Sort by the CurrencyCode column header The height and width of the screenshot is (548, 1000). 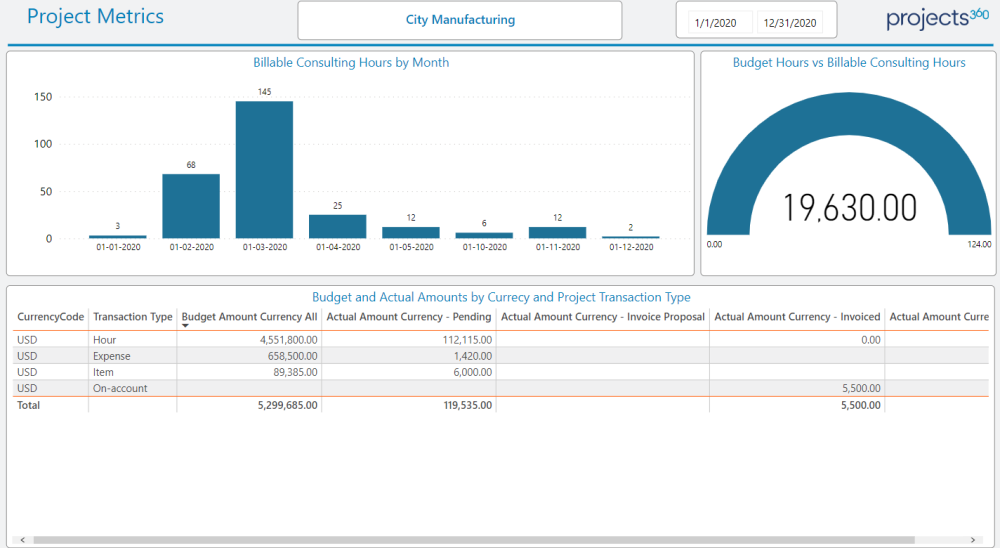[50, 317]
